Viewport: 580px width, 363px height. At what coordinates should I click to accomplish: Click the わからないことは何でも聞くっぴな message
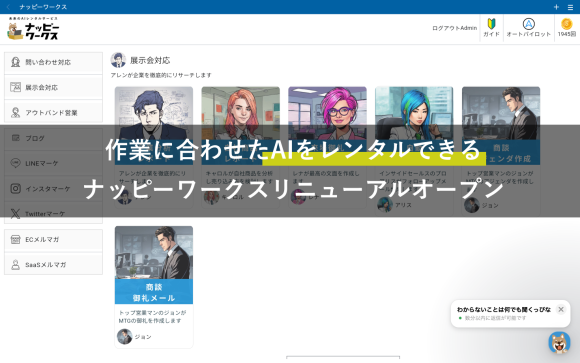pos(504,309)
